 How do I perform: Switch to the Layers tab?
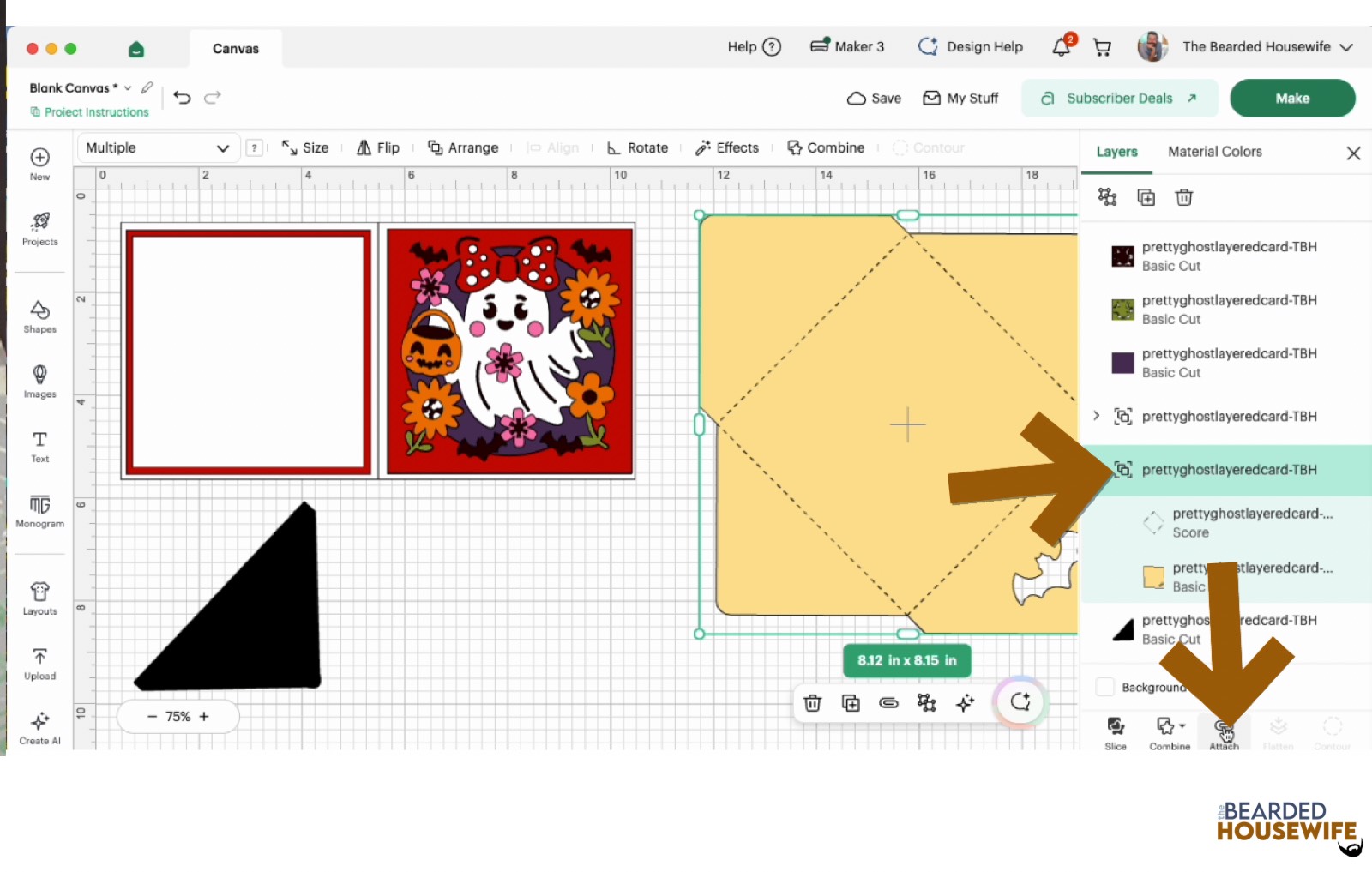point(1116,152)
